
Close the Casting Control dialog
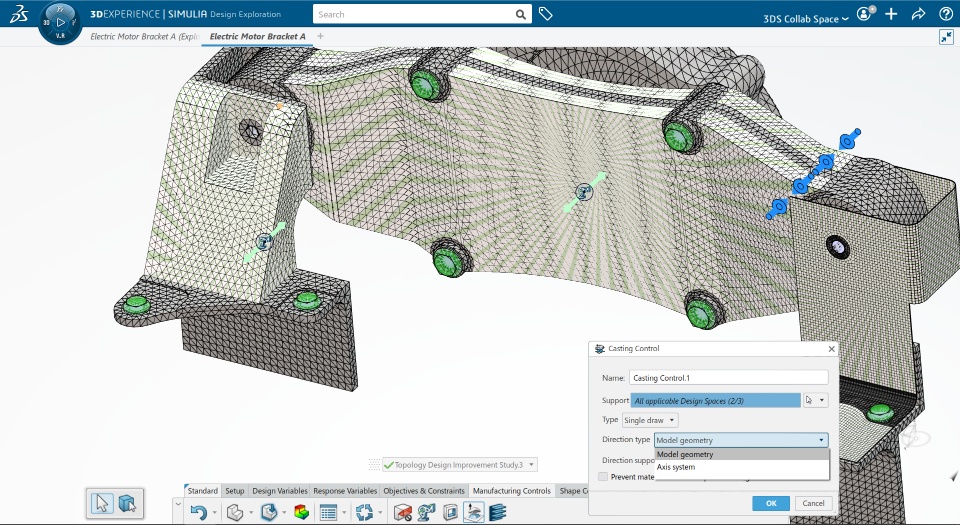coord(831,349)
